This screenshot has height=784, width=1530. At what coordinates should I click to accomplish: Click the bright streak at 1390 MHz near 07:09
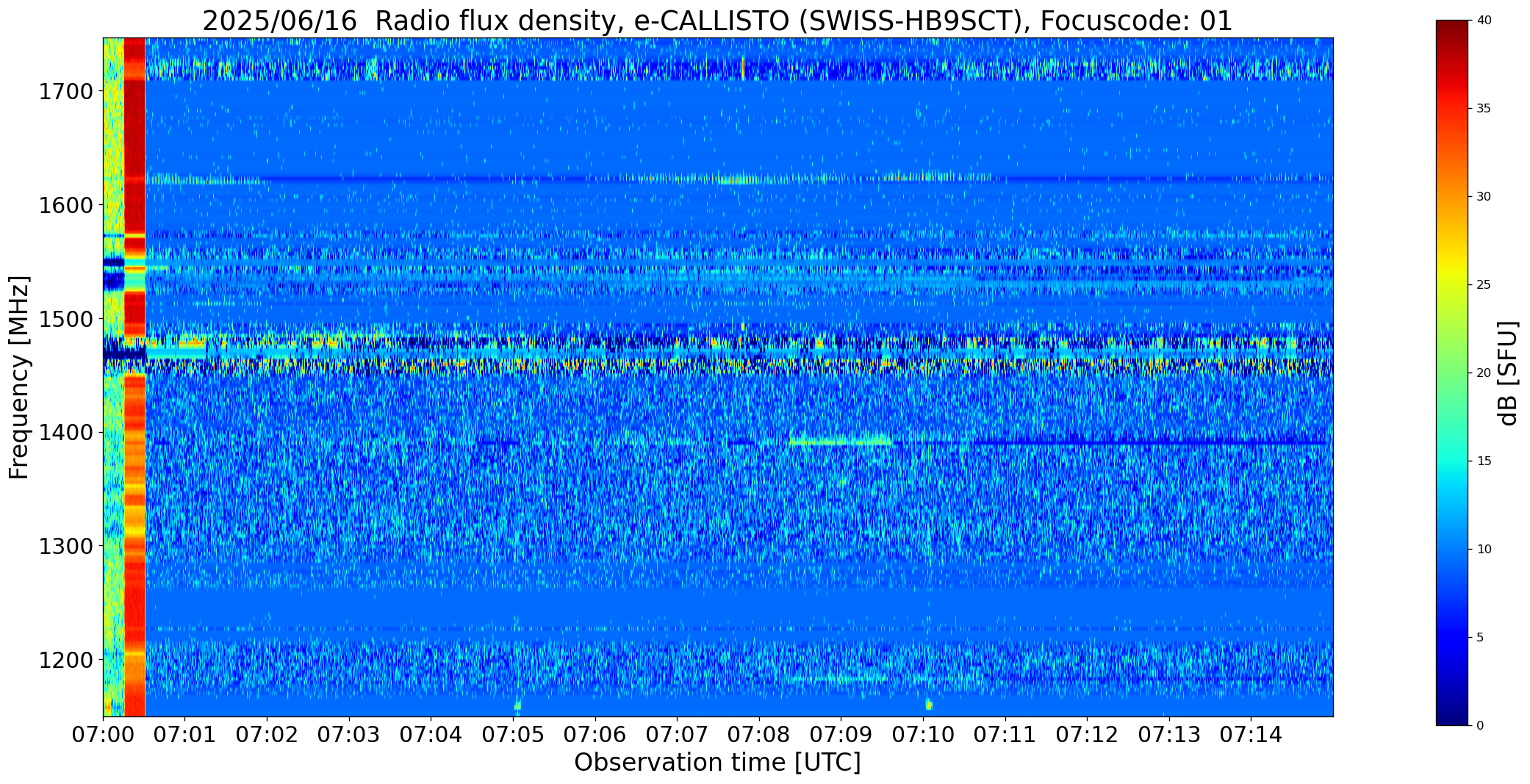tap(841, 442)
